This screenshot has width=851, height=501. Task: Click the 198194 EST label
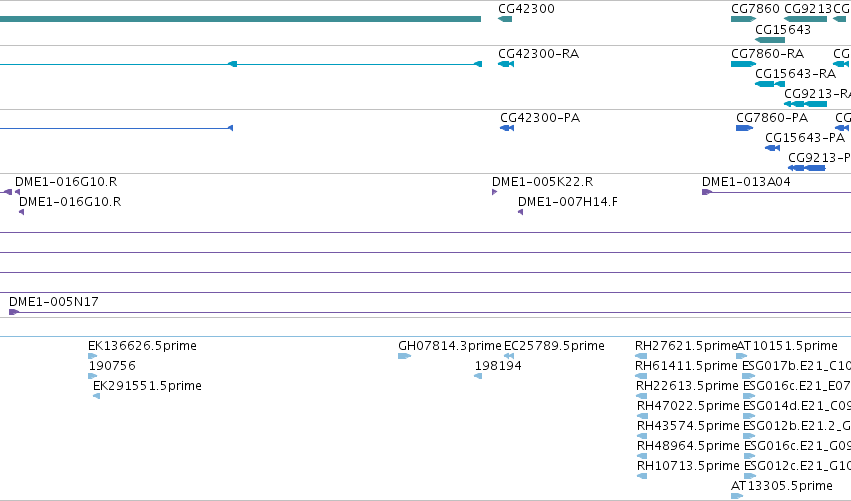[498, 366]
